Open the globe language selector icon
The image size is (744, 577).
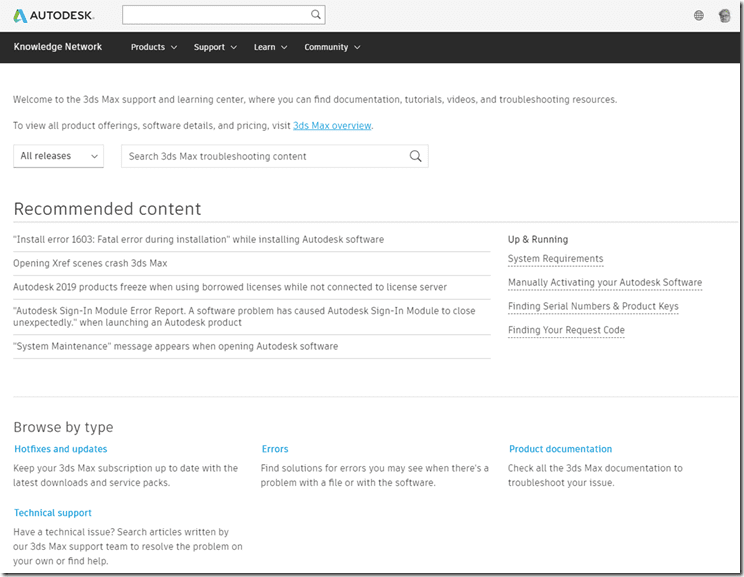tap(699, 16)
